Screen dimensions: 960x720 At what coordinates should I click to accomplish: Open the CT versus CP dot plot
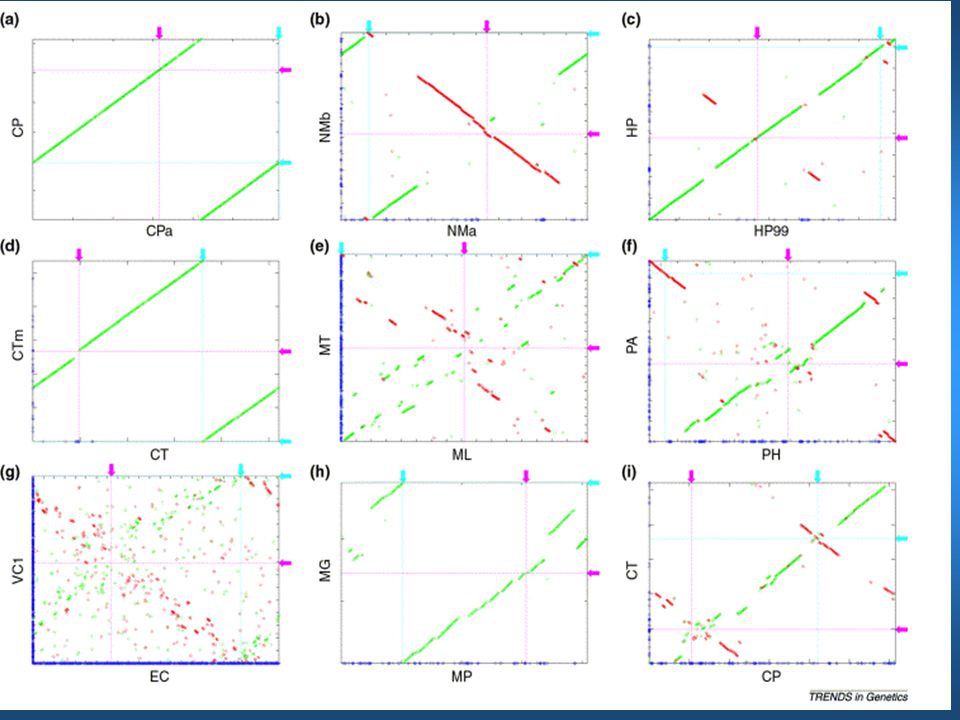(x=772, y=573)
